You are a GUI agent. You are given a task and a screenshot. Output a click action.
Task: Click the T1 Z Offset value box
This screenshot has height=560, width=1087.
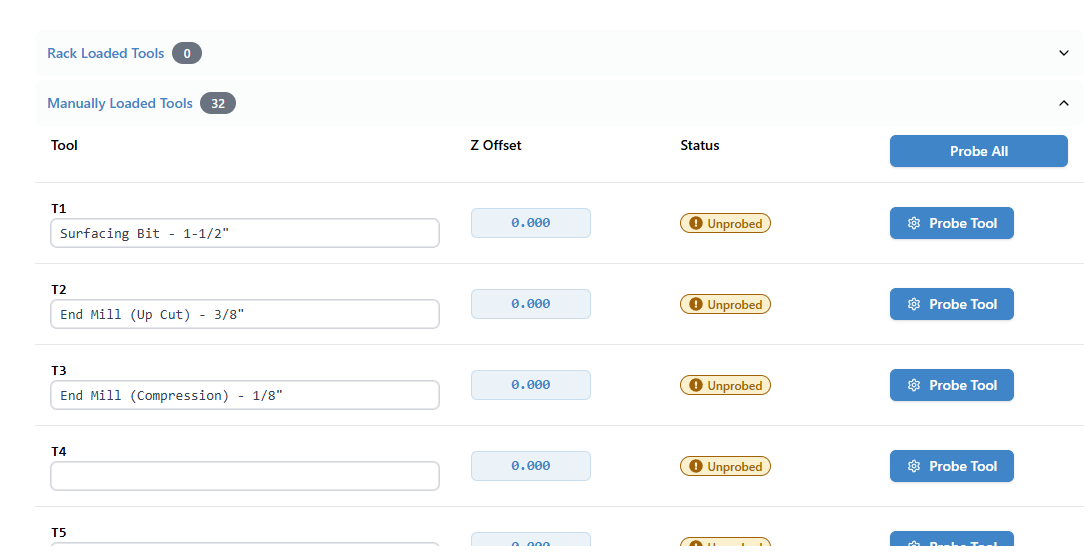pos(530,223)
